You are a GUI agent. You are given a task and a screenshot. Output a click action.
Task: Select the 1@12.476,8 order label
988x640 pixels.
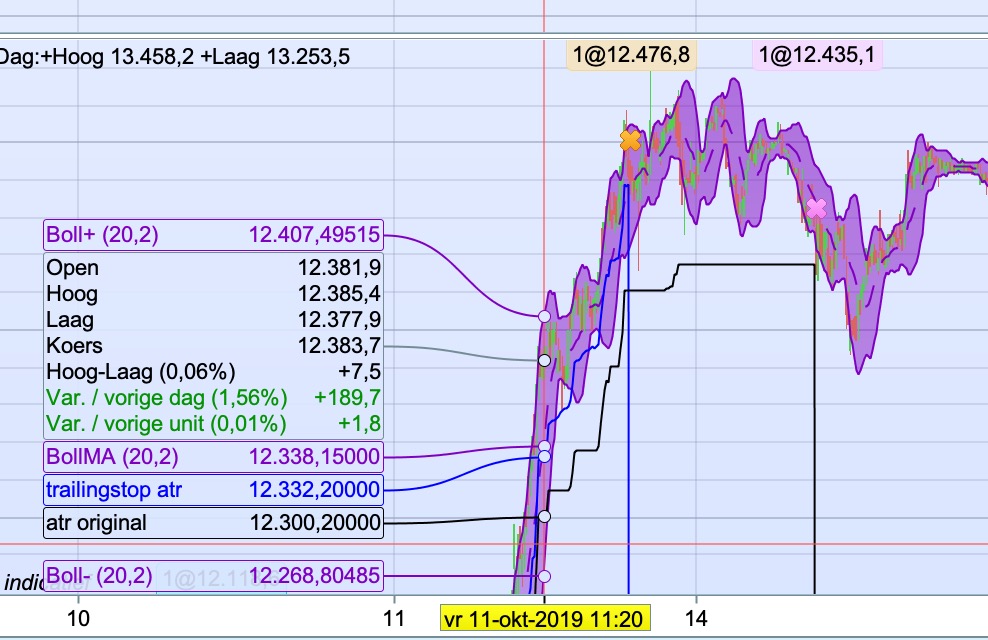coord(631,55)
